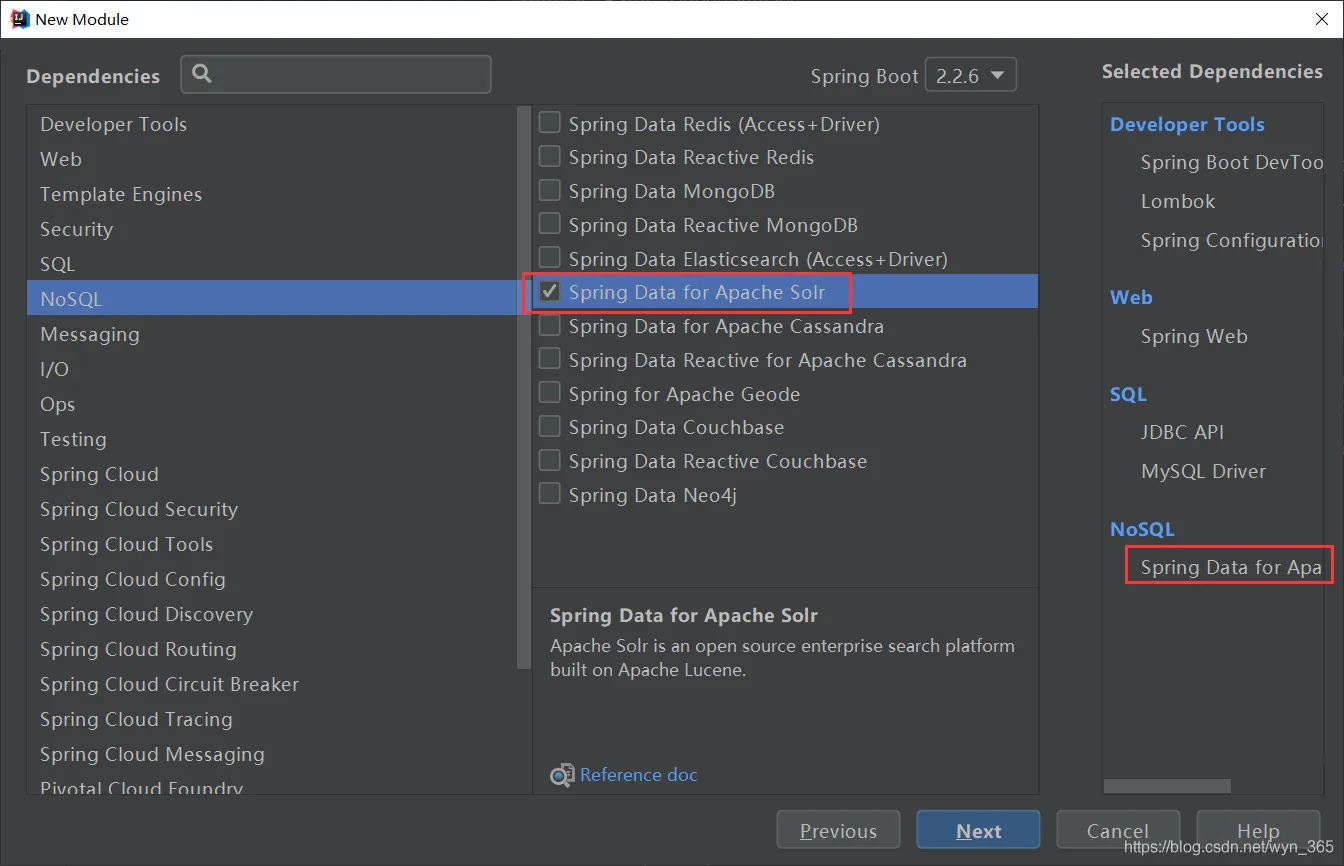Select Spring Web in Selected Dependencies

1194,336
